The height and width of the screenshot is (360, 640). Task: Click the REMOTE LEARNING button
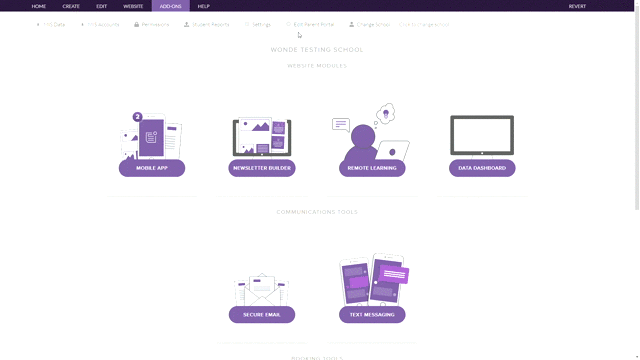372,168
